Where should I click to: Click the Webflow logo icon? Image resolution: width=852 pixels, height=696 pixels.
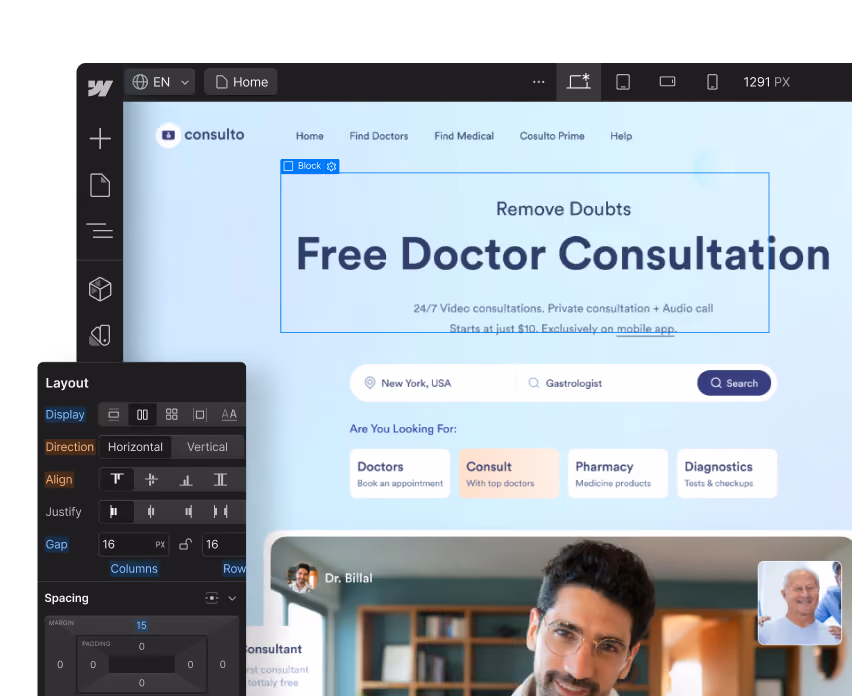(100, 88)
